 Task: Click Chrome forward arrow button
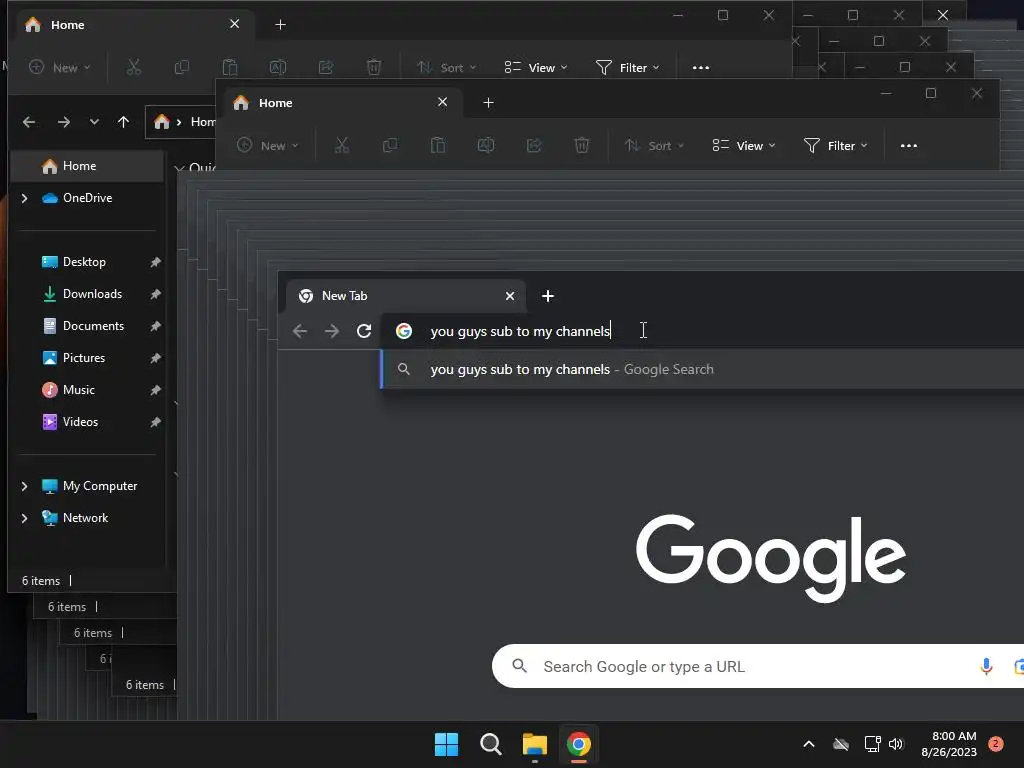[332, 331]
